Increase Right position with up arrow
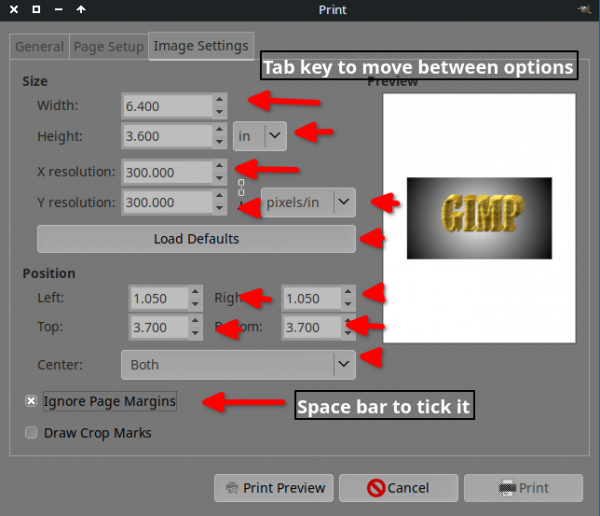The width and height of the screenshot is (600, 516). coord(348,292)
